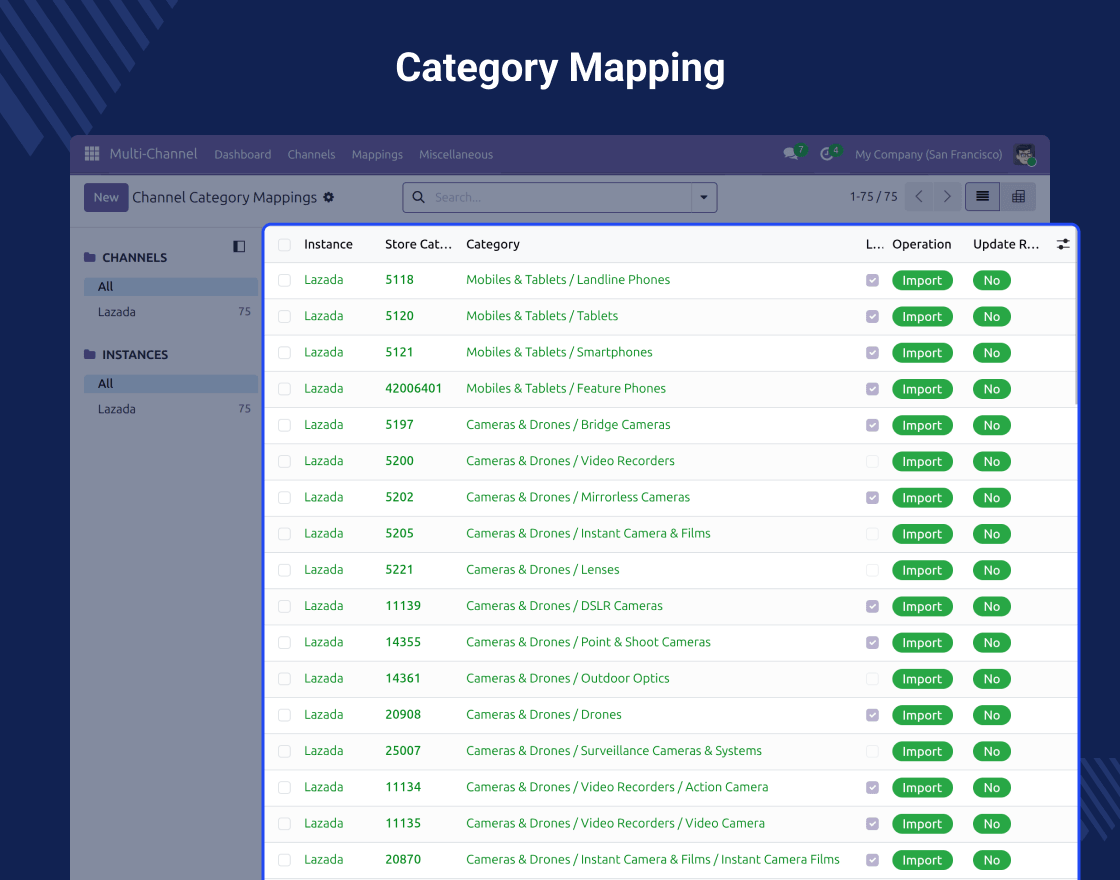Go to previous page of records

919,196
